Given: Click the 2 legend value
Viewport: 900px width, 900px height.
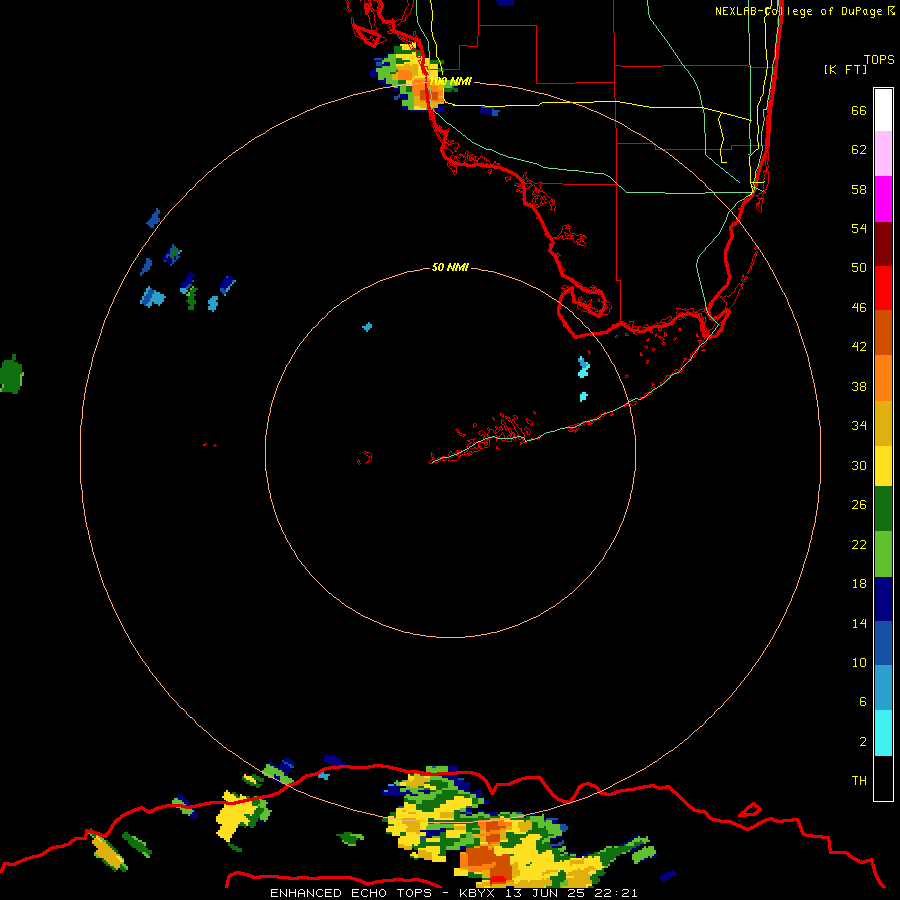Looking at the screenshot, I should coord(862,742).
